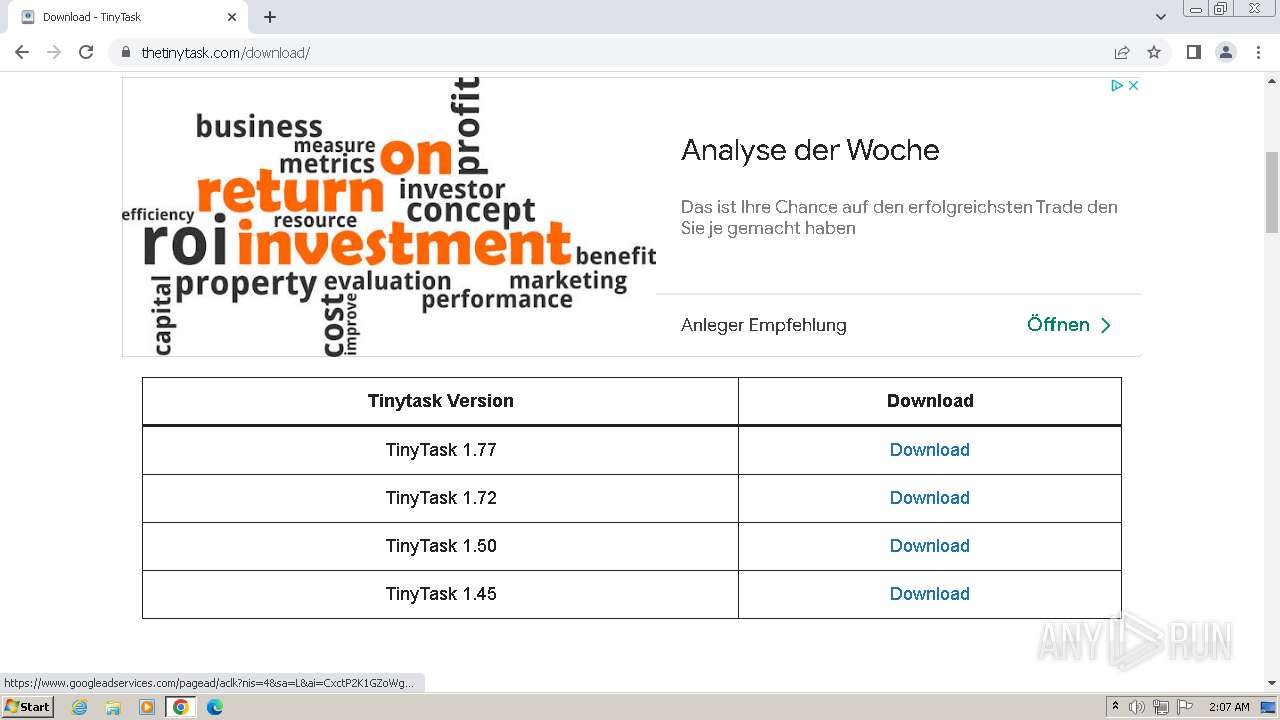Reload the current page
This screenshot has height=720, width=1280.
pyautogui.click(x=86, y=52)
